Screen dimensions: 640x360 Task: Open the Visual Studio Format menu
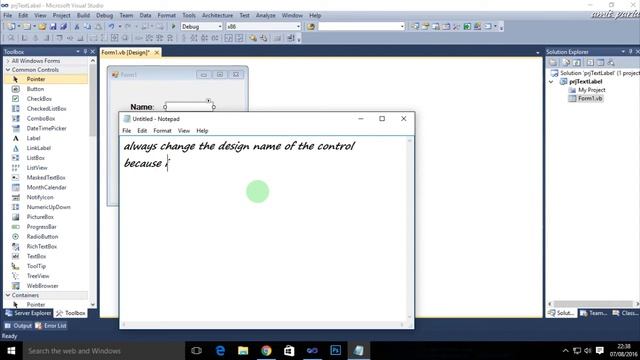167,16
